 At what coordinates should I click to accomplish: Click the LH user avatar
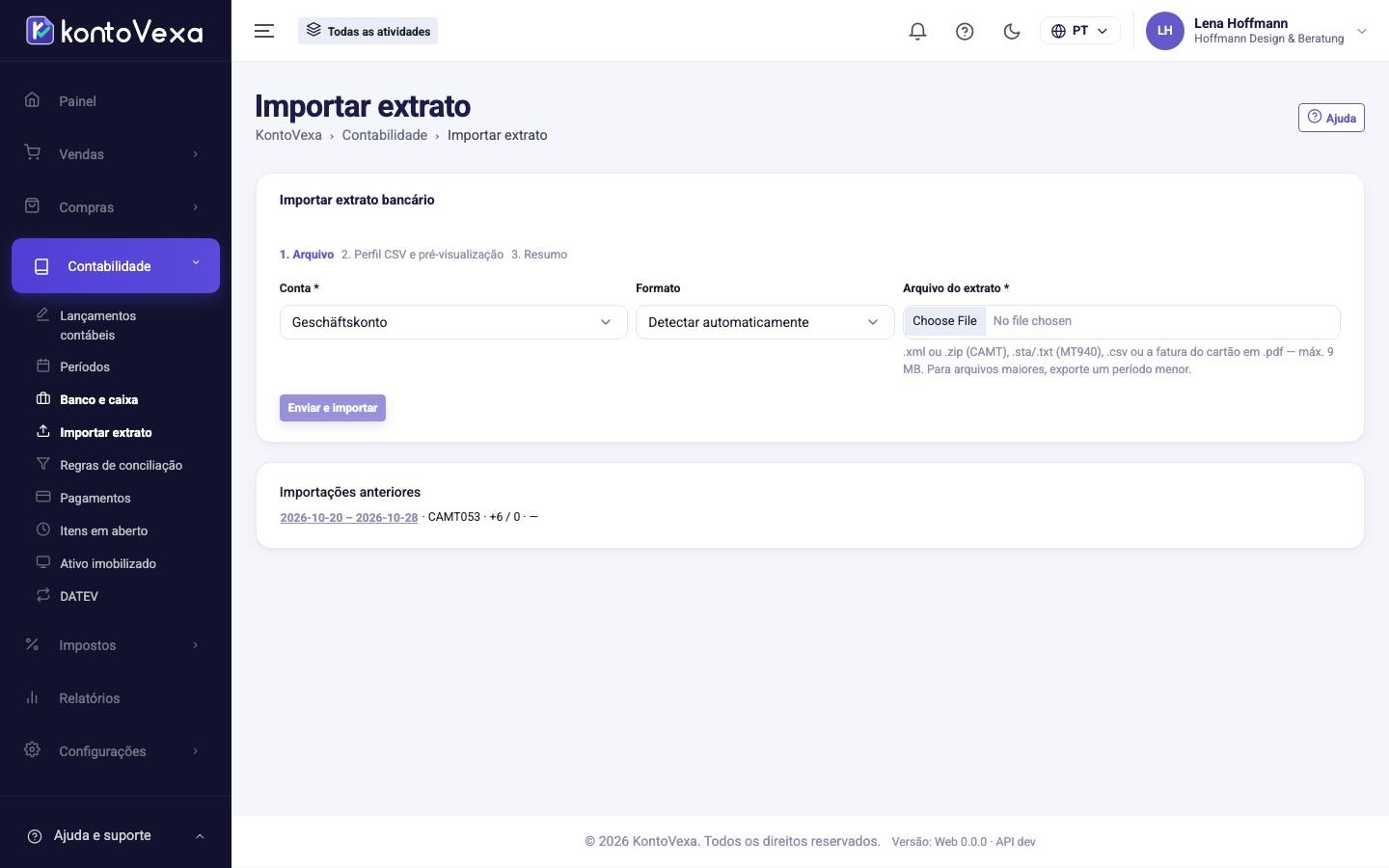(x=1164, y=31)
